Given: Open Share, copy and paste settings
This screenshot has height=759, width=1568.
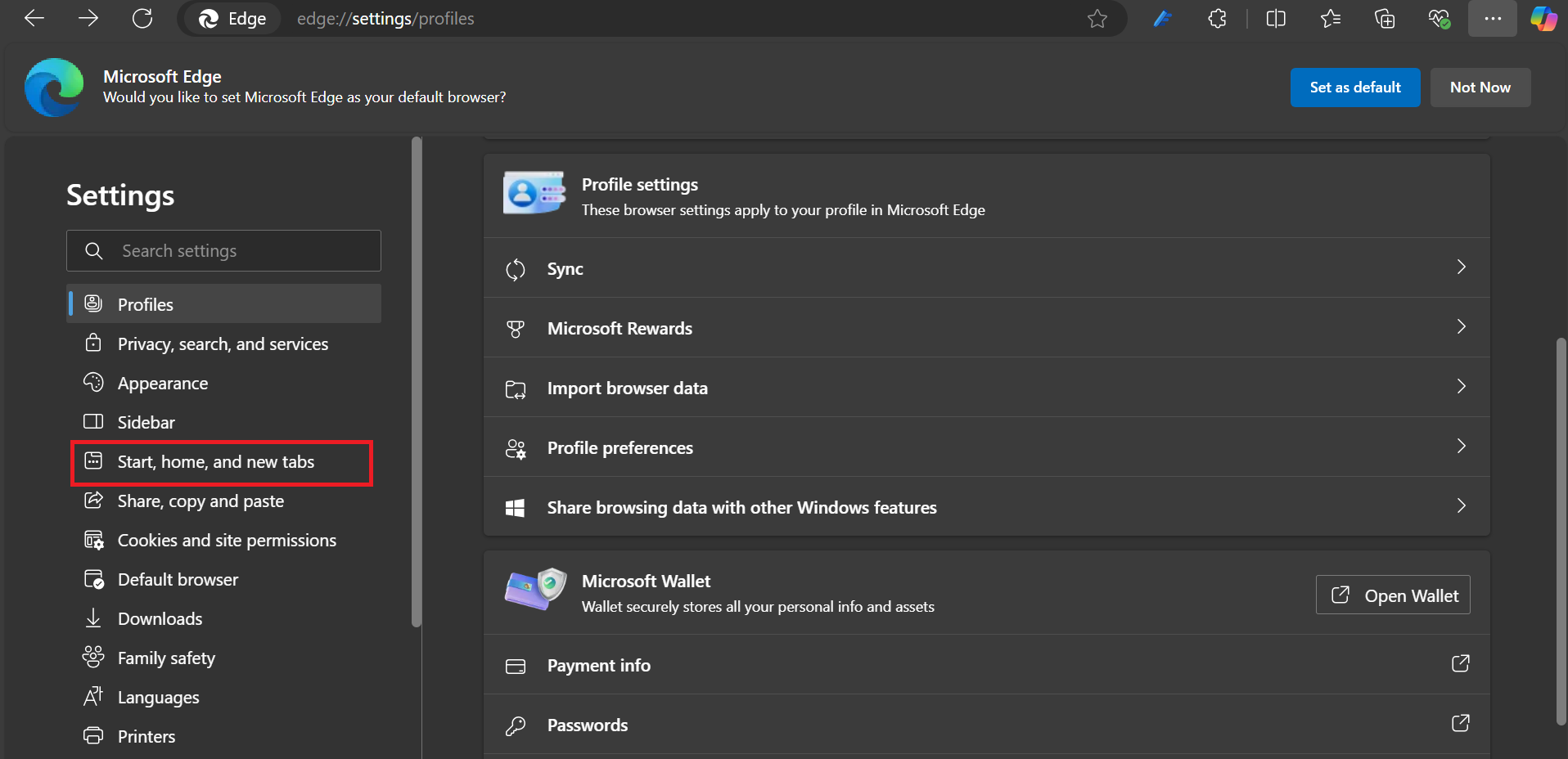Looking at the screenshot, I should (x=223, y=501).
